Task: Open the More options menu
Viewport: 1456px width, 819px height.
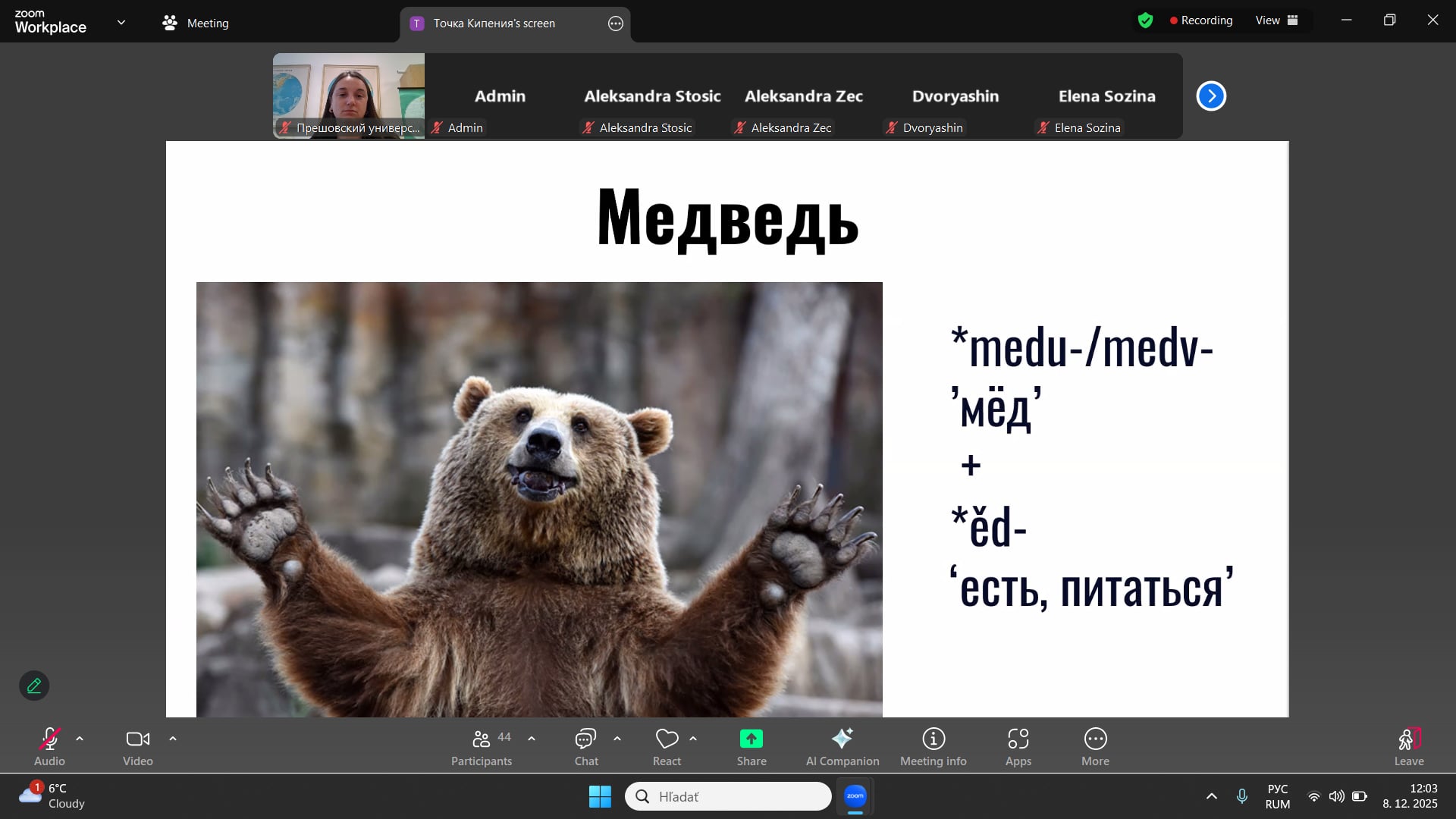Action: [1095, 747]
